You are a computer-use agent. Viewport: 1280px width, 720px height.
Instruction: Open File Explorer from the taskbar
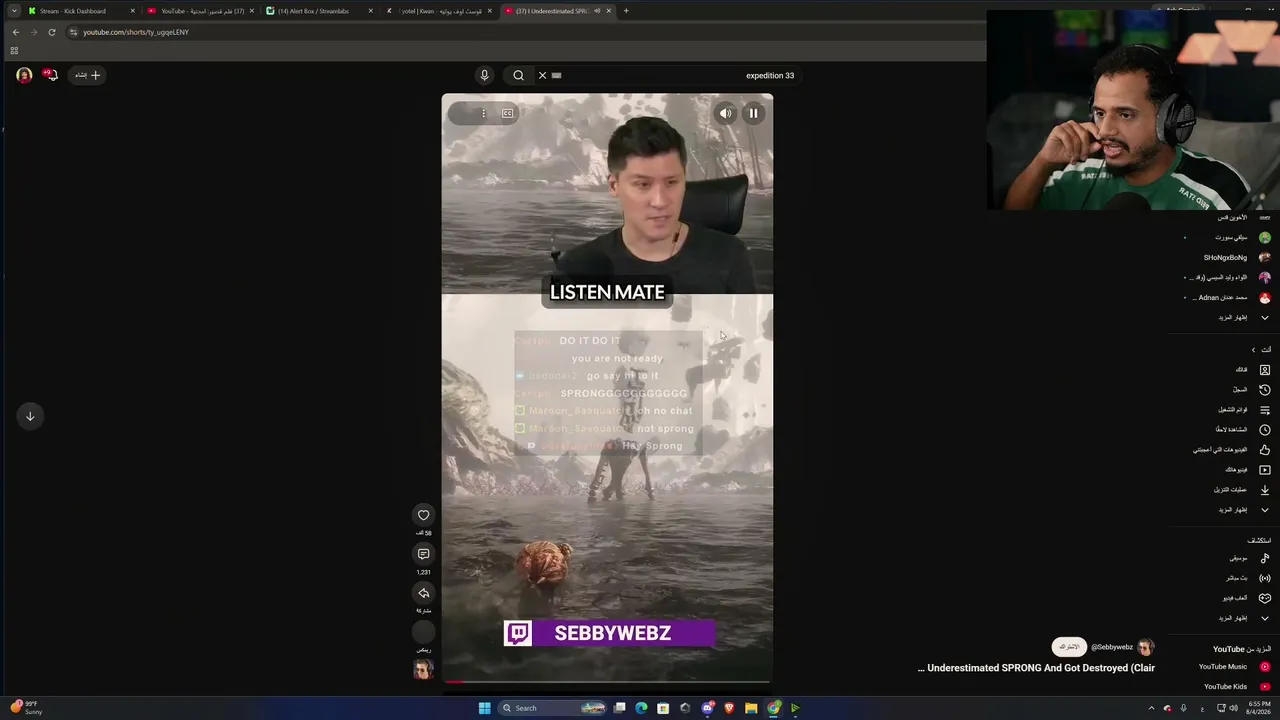tap(751, 708)
